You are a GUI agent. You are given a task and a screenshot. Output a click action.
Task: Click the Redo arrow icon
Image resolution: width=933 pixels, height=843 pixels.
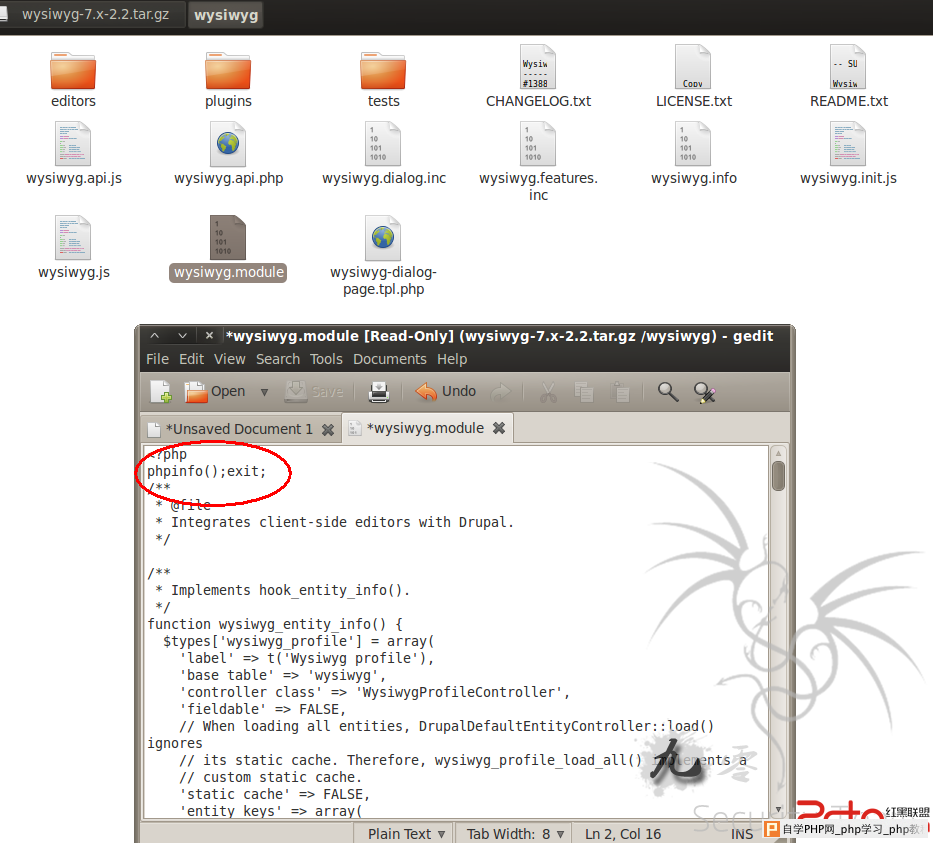[501, 391]
